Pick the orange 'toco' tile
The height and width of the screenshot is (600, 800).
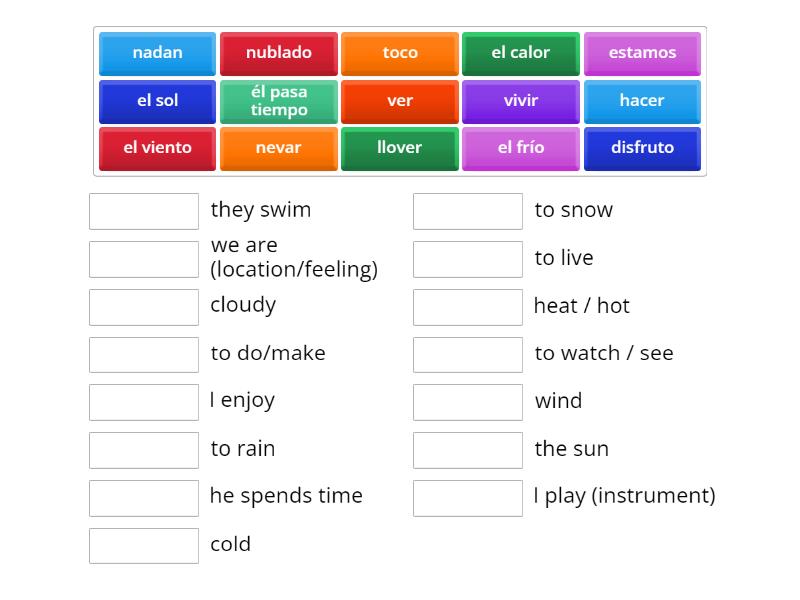click(x=400, y=53)
